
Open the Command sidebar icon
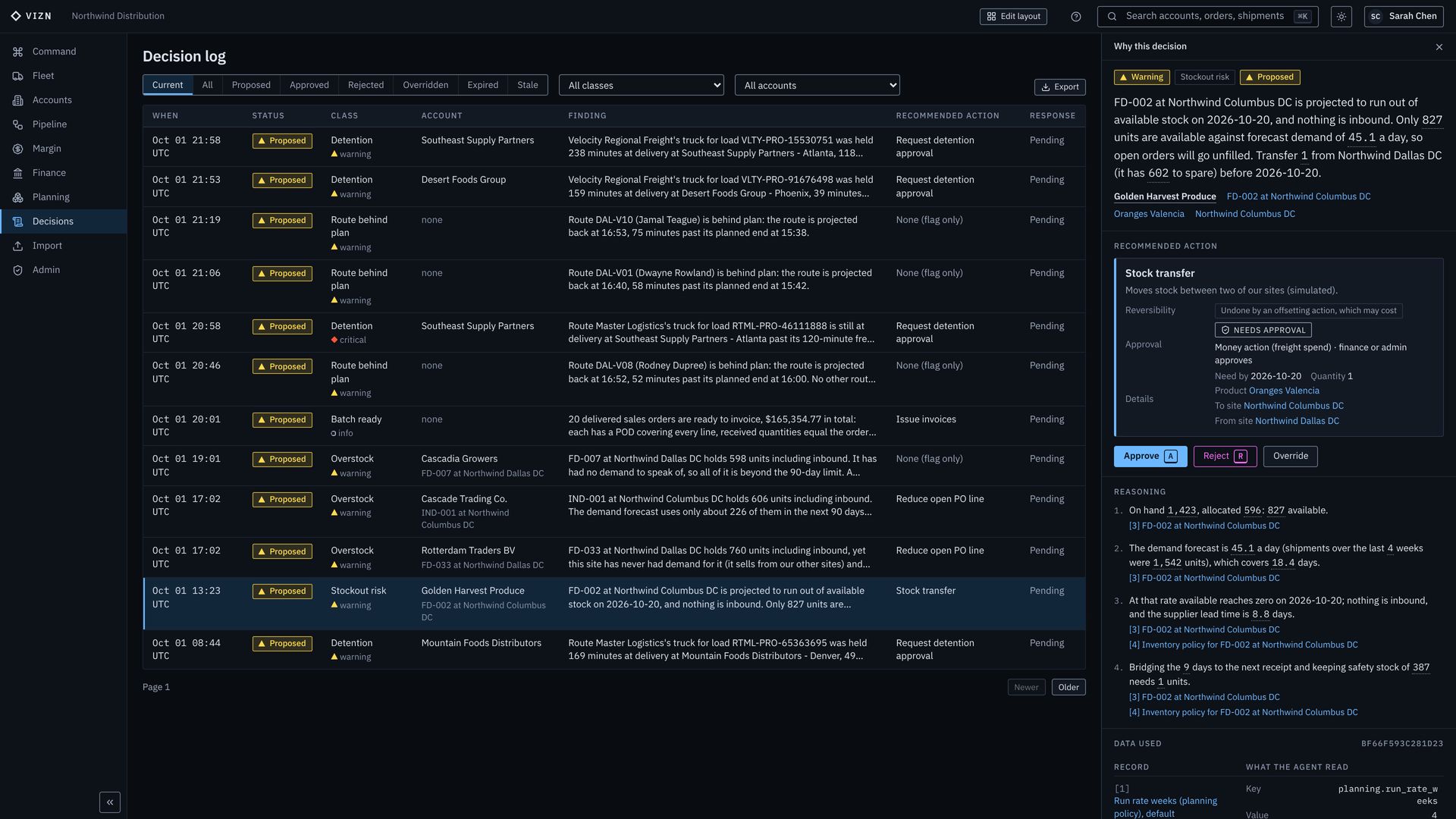pos(17,52)
